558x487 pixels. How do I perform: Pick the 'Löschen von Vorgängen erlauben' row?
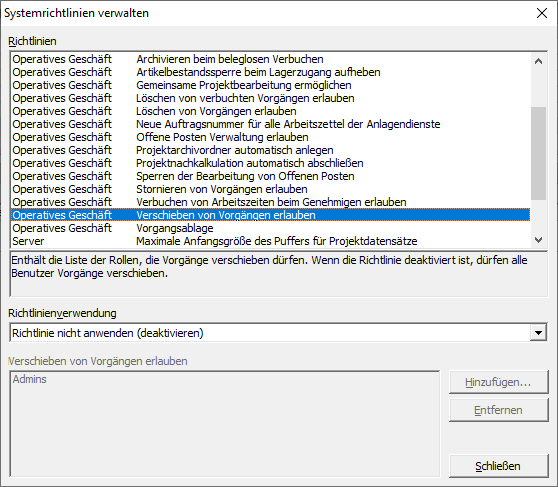tap(270, 111)
